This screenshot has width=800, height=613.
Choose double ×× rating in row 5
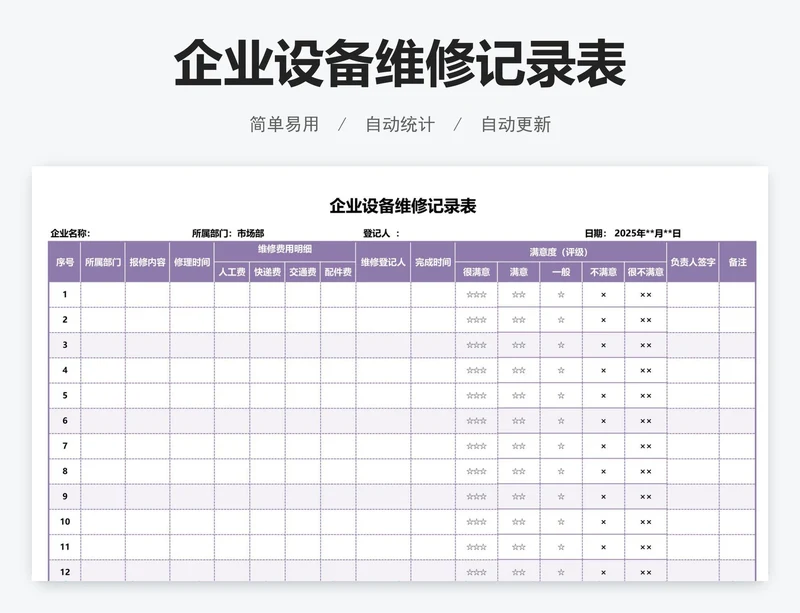click(645, 396)
